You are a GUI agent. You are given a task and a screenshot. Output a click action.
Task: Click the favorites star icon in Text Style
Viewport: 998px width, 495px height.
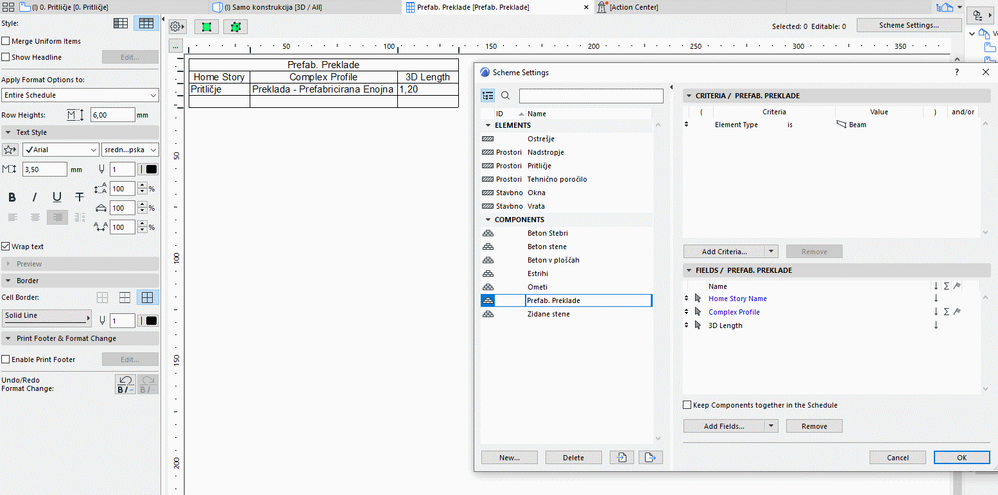pyautogui.click(x=10, y=150)
